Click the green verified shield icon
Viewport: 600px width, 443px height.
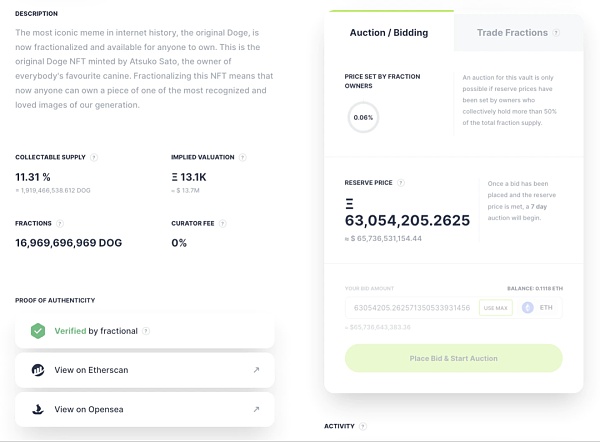click(x=38, y=331)
